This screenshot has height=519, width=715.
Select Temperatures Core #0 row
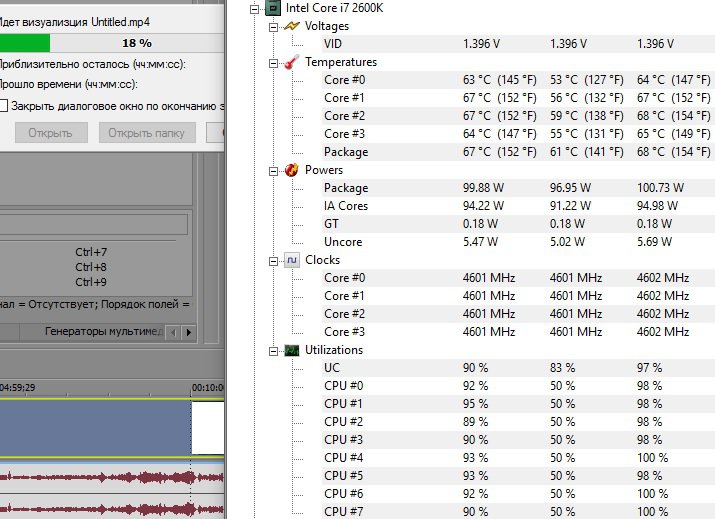pos(519,80)
